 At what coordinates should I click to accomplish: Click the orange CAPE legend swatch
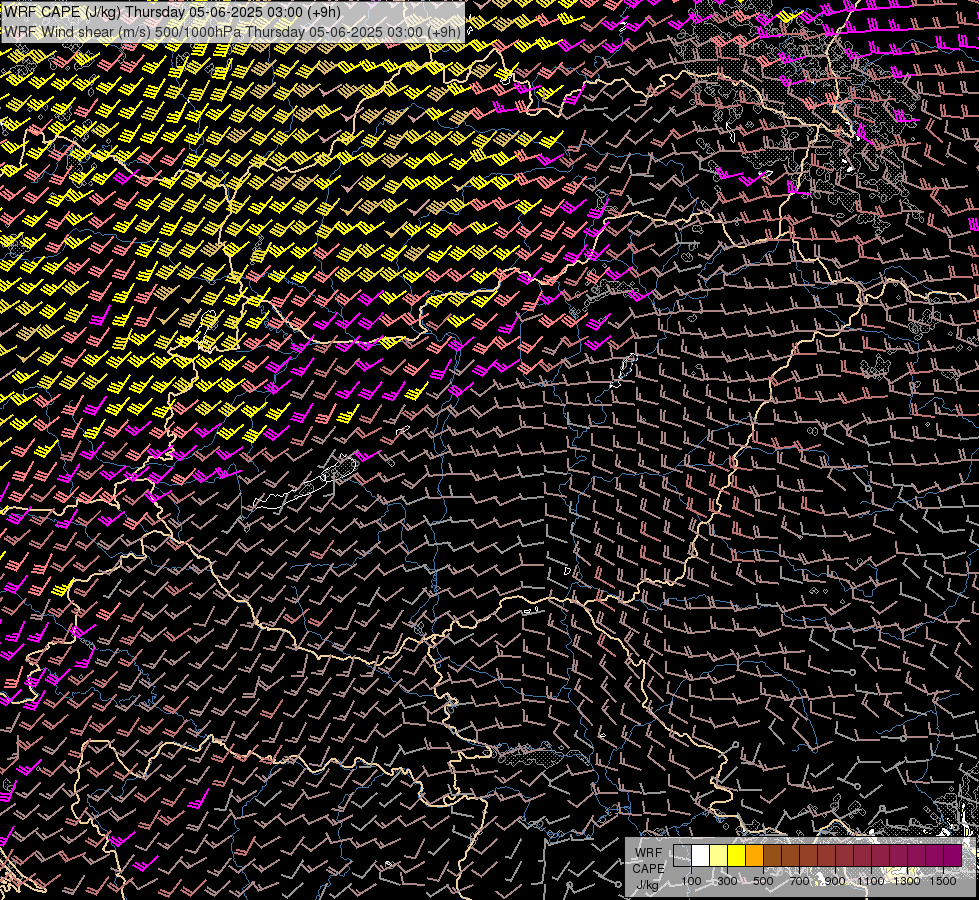pos(754,856)
